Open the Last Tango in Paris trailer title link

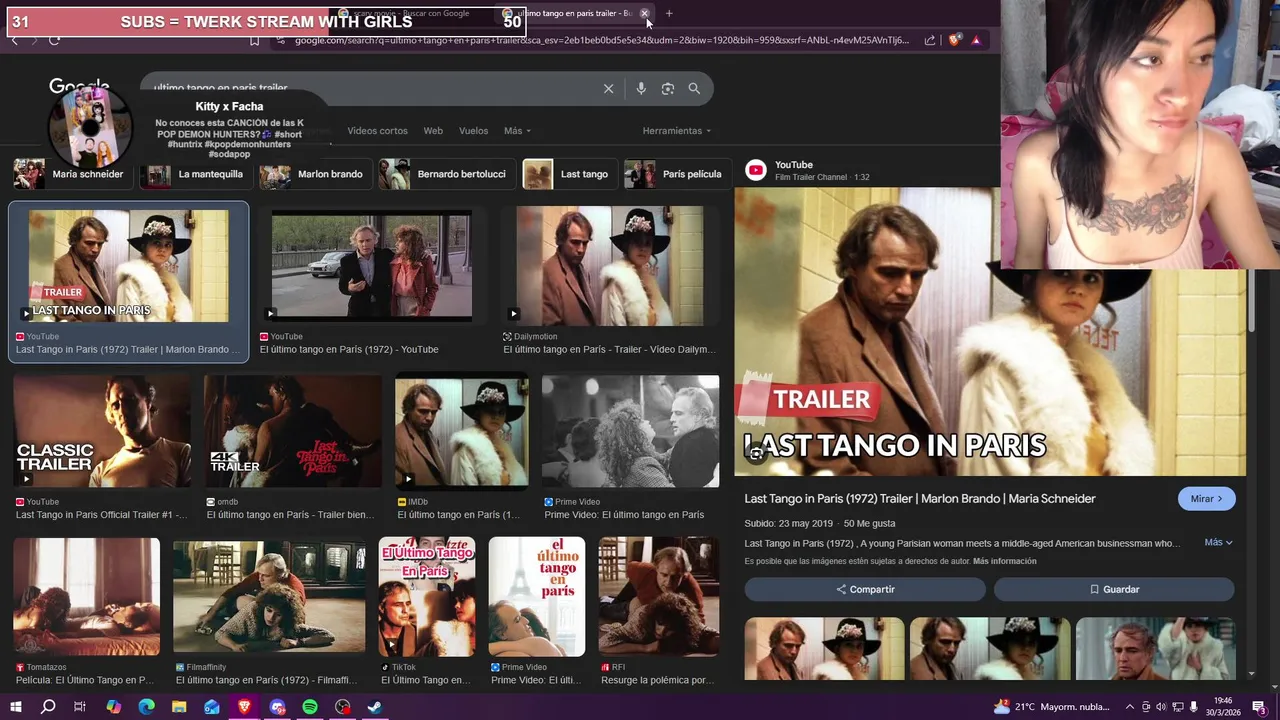pos(920,498)
